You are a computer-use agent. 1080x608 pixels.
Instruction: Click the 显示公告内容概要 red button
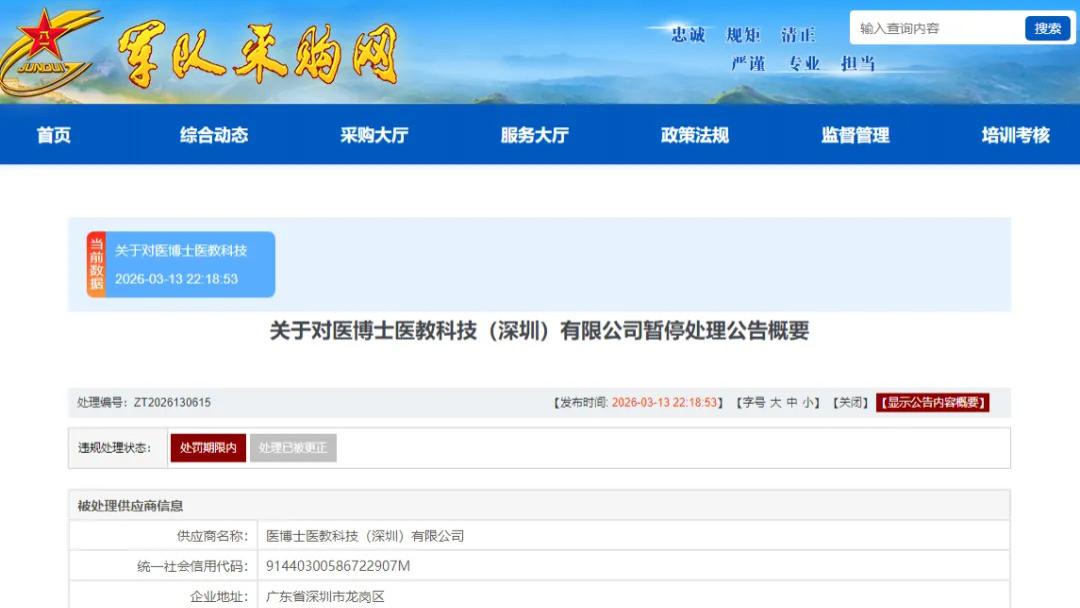(x=931, y=403)
